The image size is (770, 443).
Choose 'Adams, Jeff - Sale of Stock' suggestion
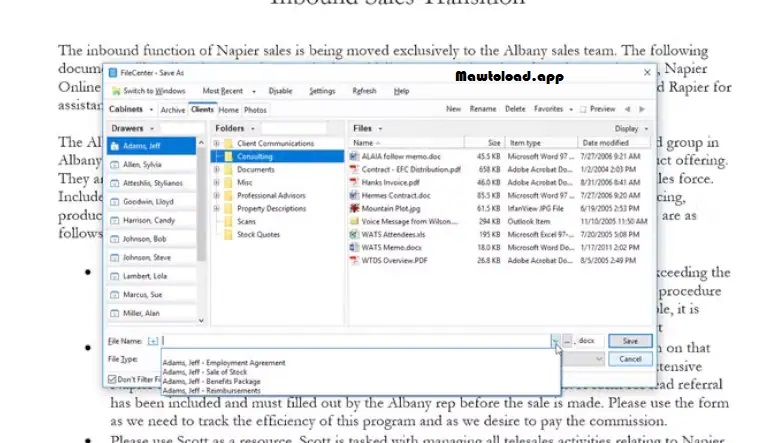[x=205, y=372]
